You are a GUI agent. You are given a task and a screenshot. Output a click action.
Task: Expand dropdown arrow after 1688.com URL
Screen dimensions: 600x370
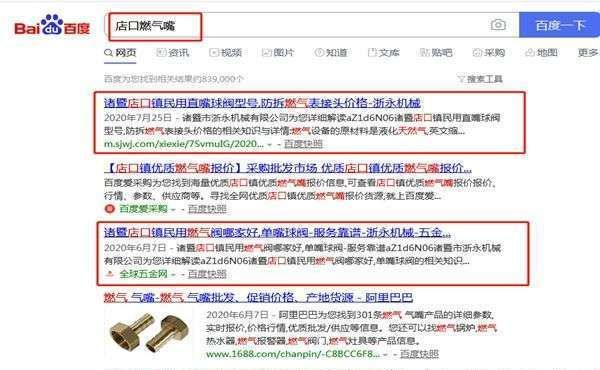386,355
